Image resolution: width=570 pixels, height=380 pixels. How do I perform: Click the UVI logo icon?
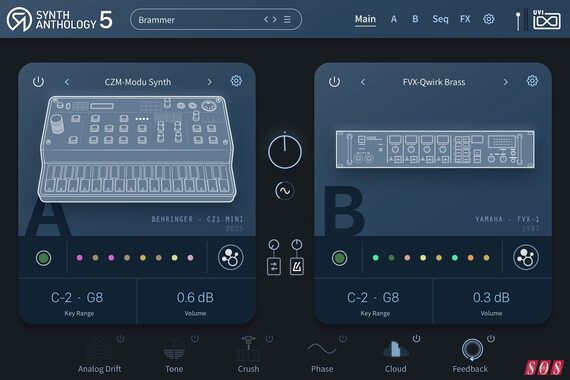(546, 20)
